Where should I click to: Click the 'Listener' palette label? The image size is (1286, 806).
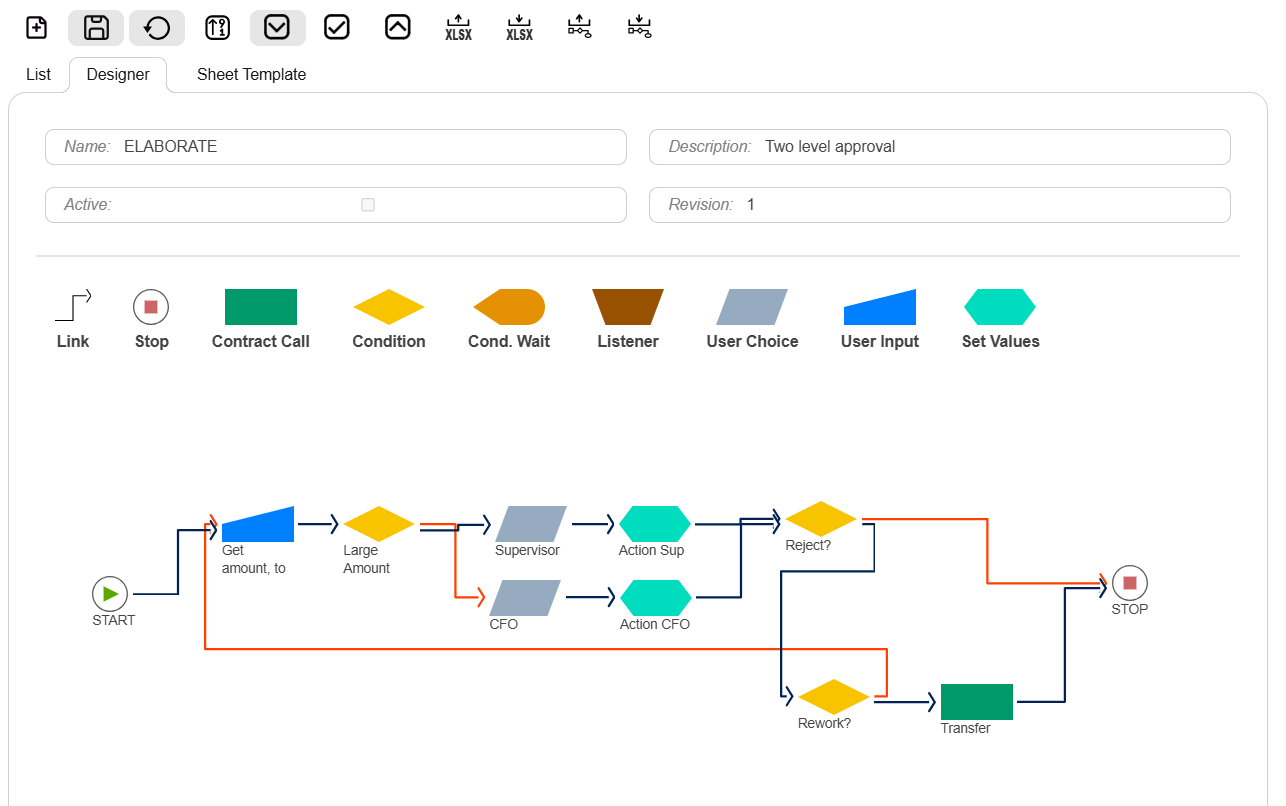click(x=628, y=342)
